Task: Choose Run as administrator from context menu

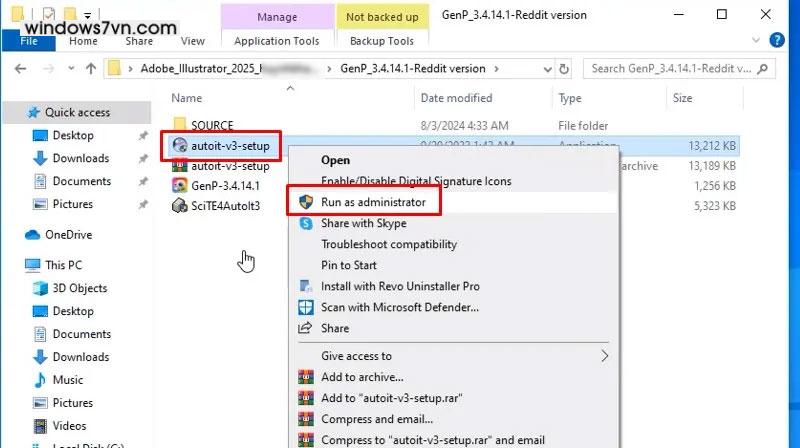Action: (372, 202)
